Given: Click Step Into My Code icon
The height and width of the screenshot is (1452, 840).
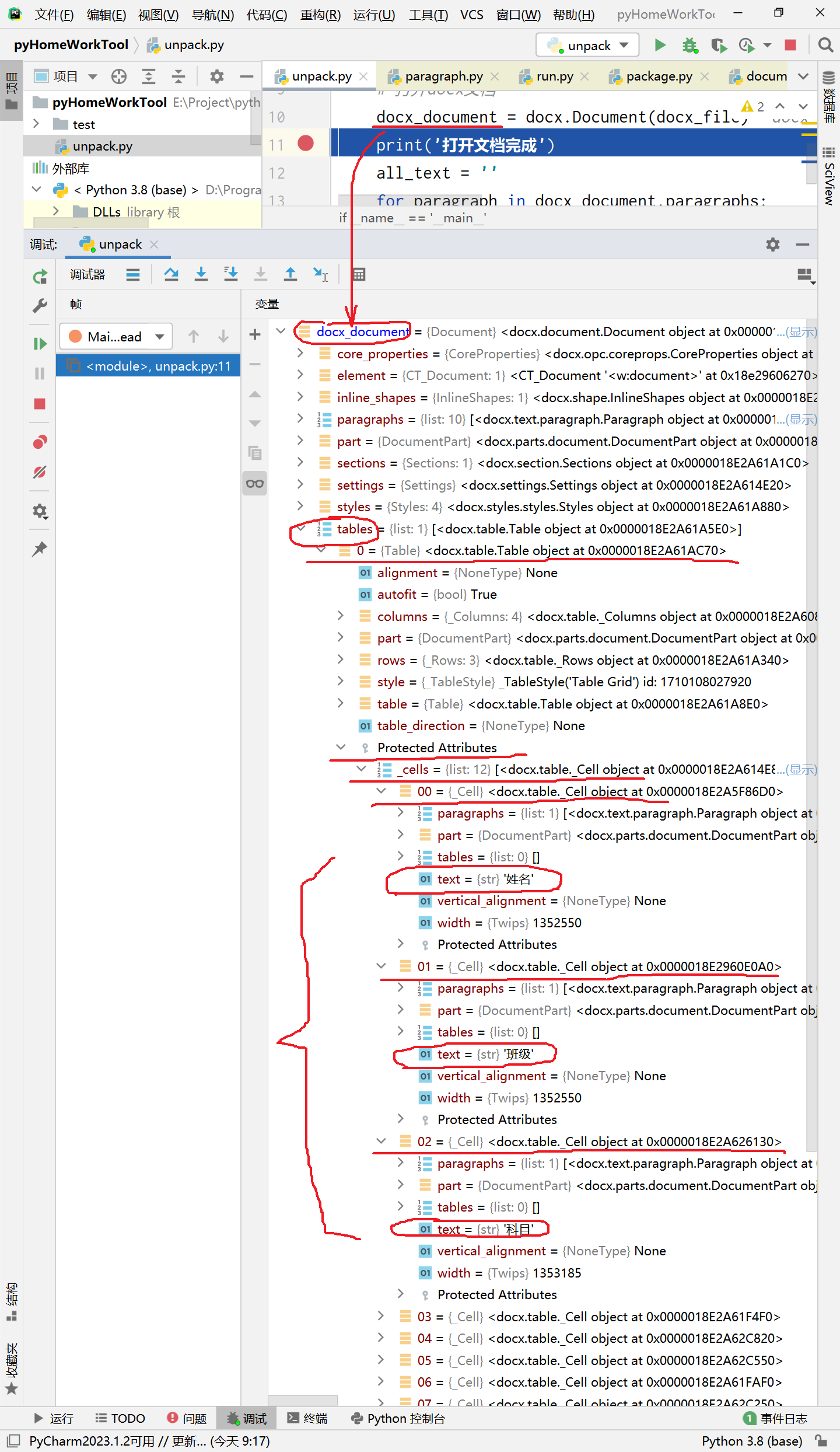Looking at the screenshot, I should point(231,274).
